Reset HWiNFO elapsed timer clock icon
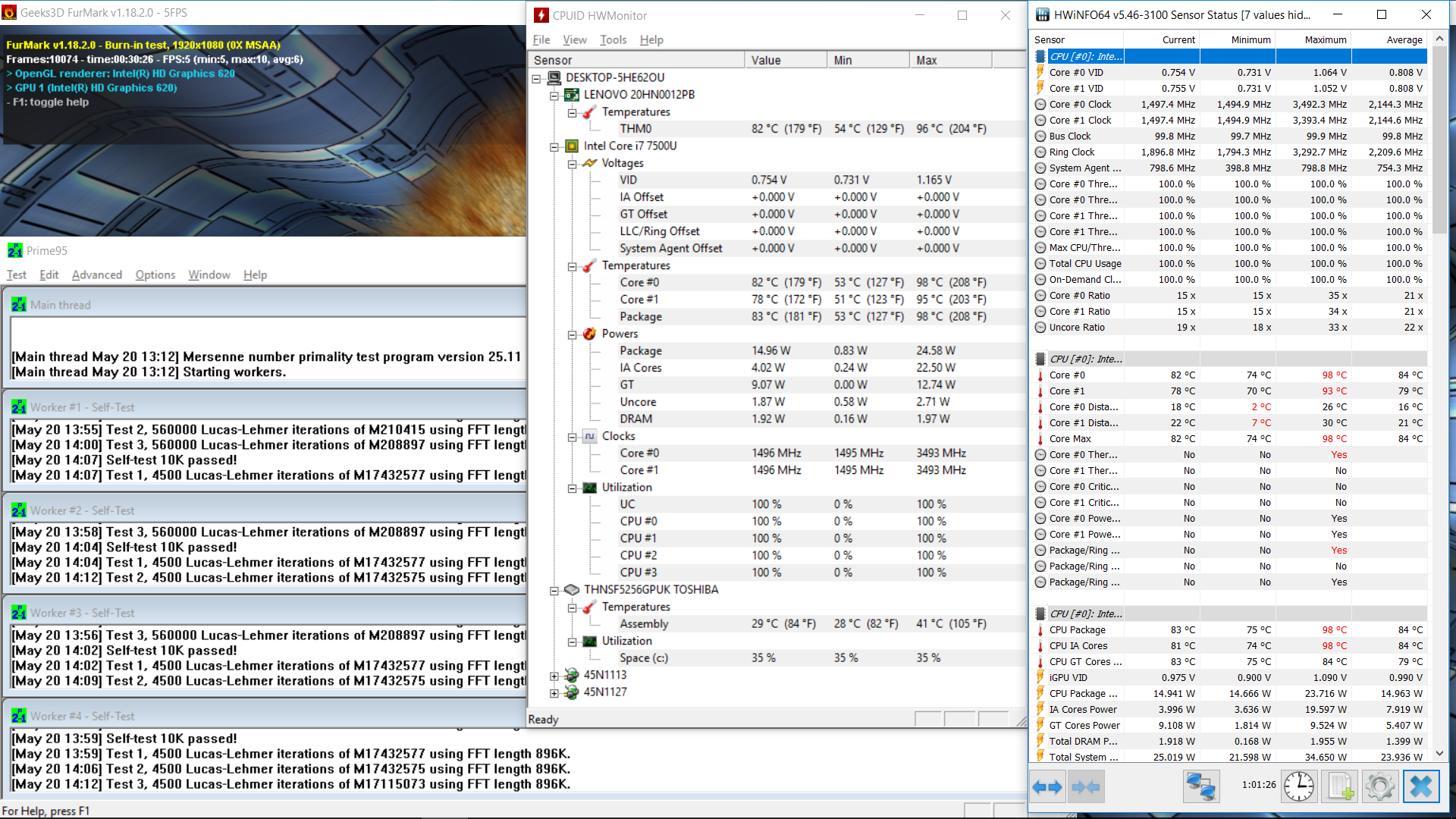The image size is (1456, 819). [1299, 786]
